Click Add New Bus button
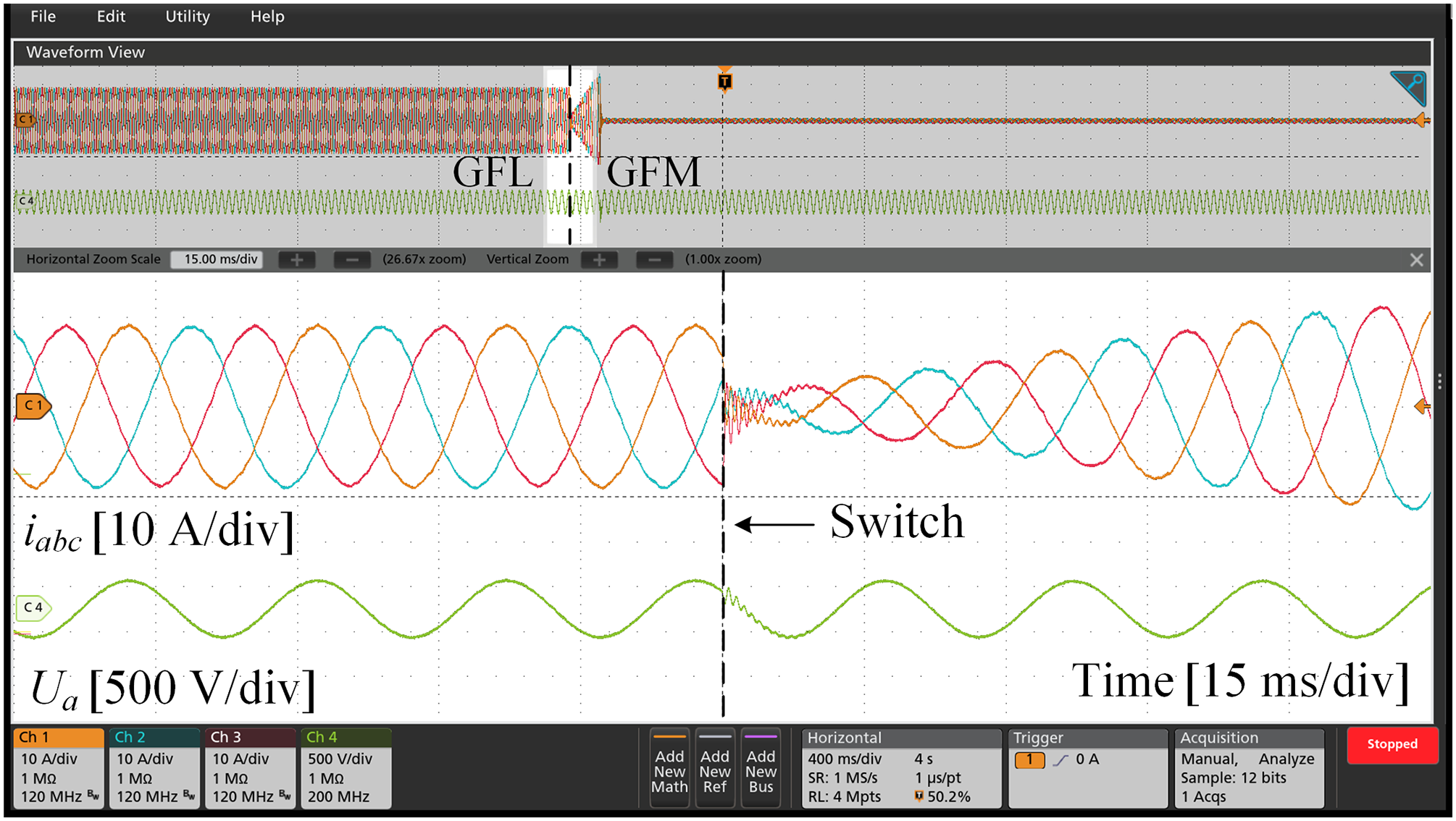 pos(761,768)
